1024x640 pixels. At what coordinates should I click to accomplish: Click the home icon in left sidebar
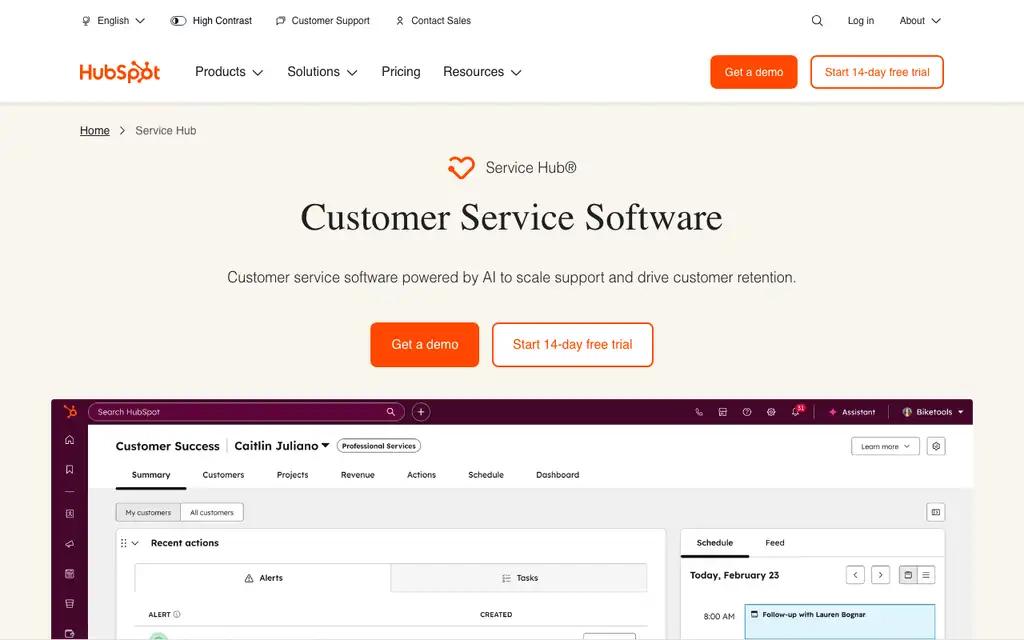[69, 440]
